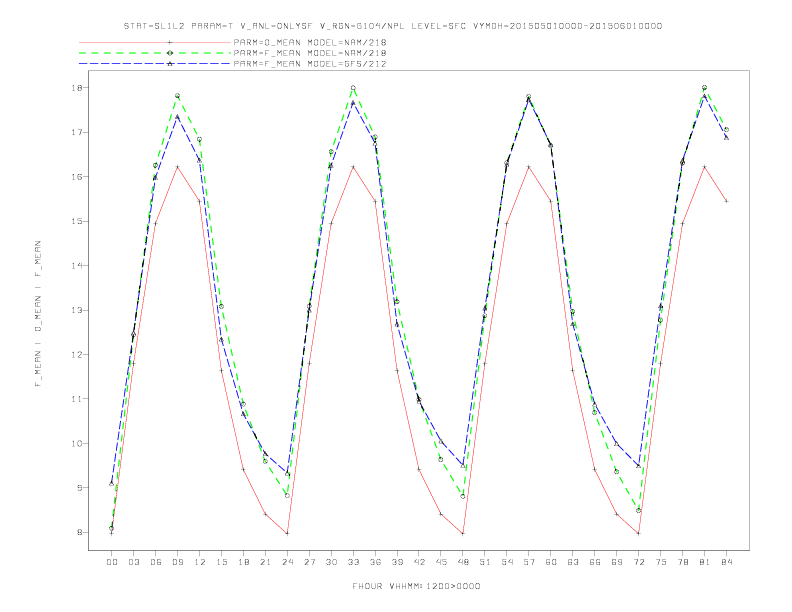Click red plus data point at hour 24 minimum

[x=287, y=533]
